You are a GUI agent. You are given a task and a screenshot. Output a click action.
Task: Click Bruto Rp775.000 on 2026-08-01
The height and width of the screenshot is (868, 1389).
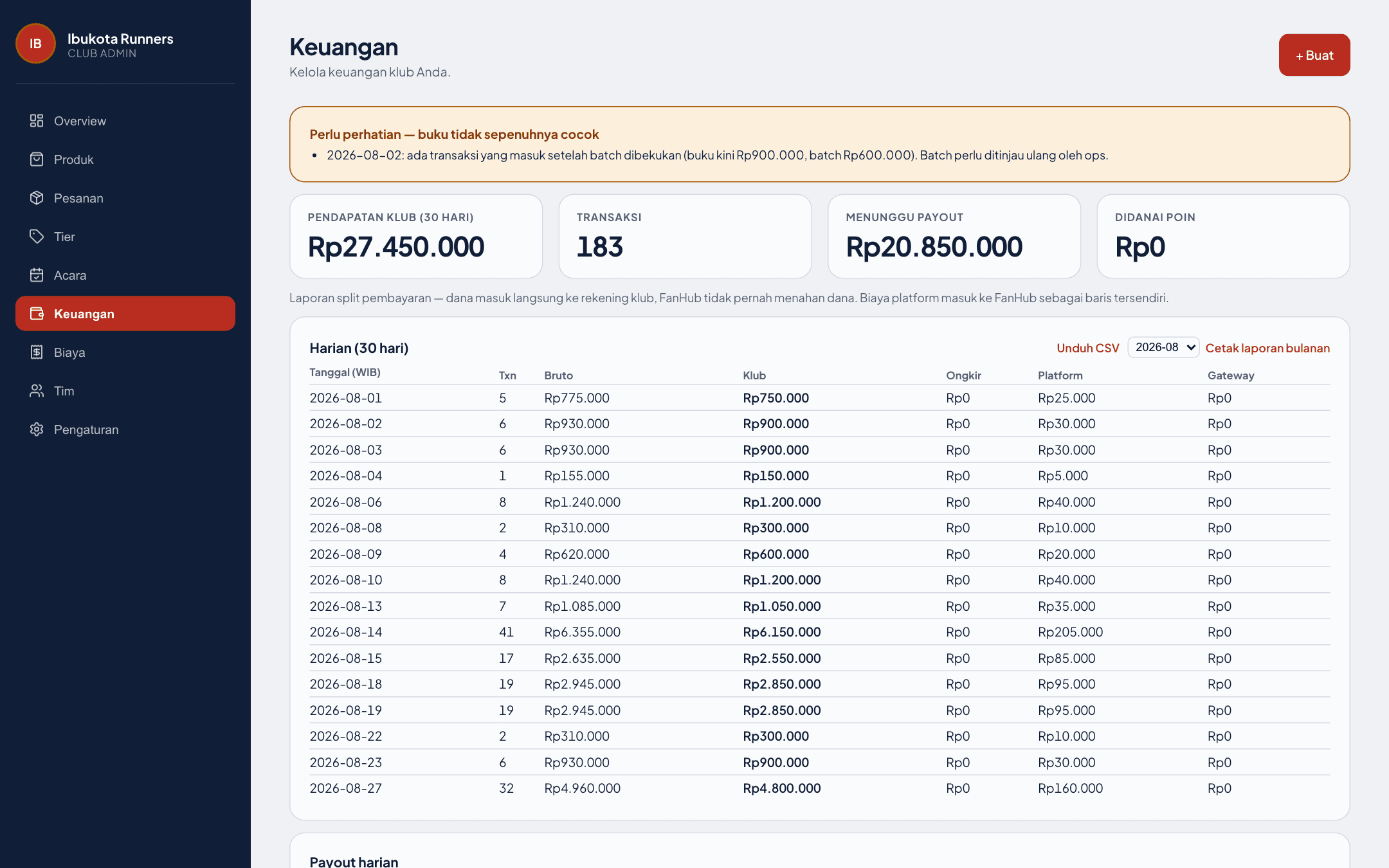(577, 398)
